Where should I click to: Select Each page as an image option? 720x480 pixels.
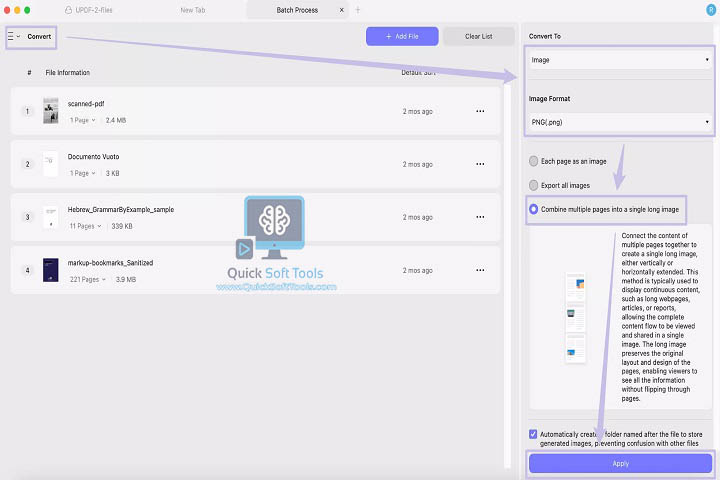click(x=533, y=161)
